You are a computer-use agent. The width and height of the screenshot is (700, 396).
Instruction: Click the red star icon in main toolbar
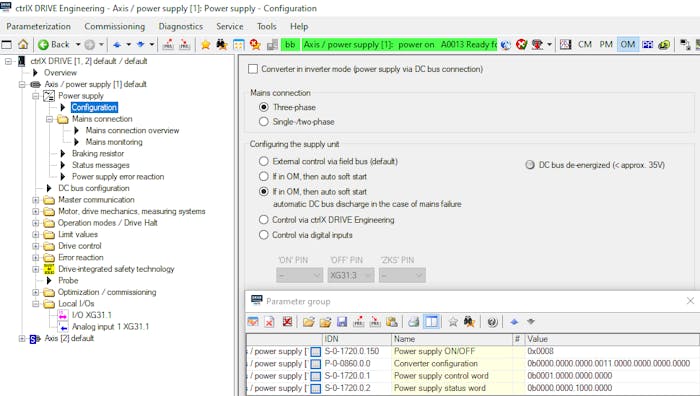tap(255, 44)
